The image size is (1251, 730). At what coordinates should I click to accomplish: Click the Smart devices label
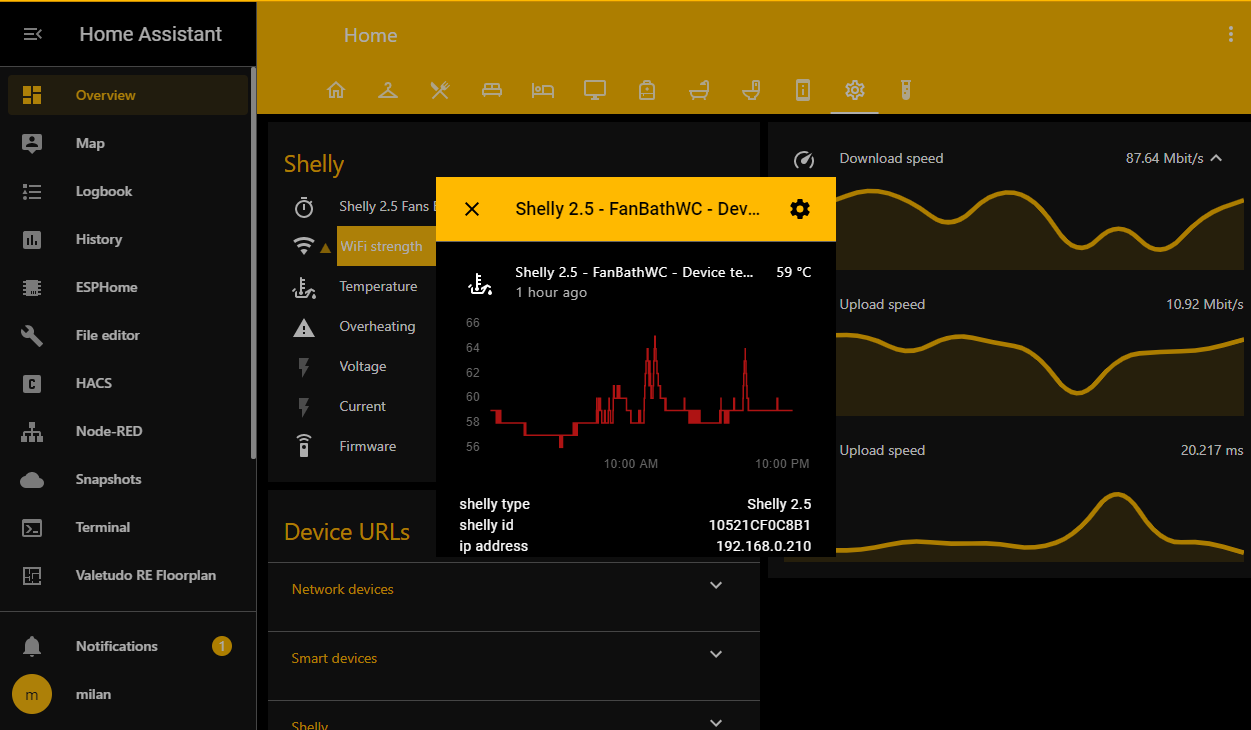pyautogui.click(x=334, y=658)
